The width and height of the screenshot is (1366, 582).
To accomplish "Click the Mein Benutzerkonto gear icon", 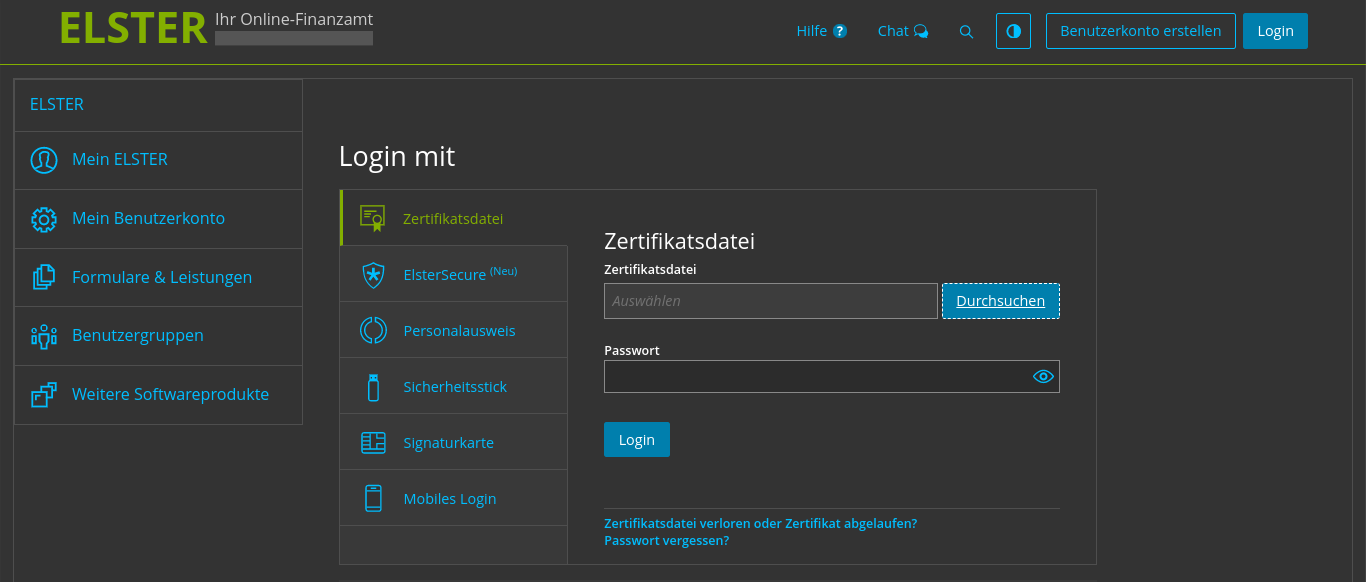I will point(44,219).
